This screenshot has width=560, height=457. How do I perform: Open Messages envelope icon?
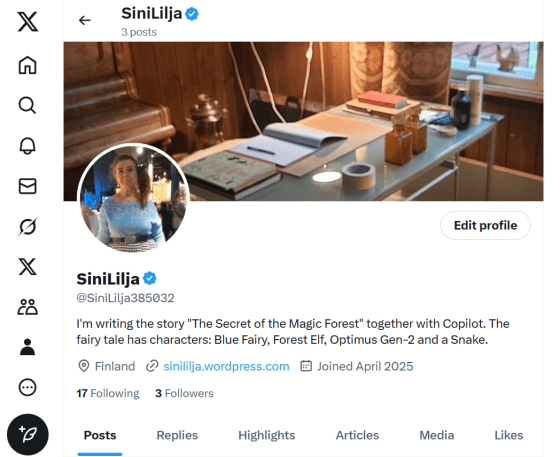[x=28, y=186]
